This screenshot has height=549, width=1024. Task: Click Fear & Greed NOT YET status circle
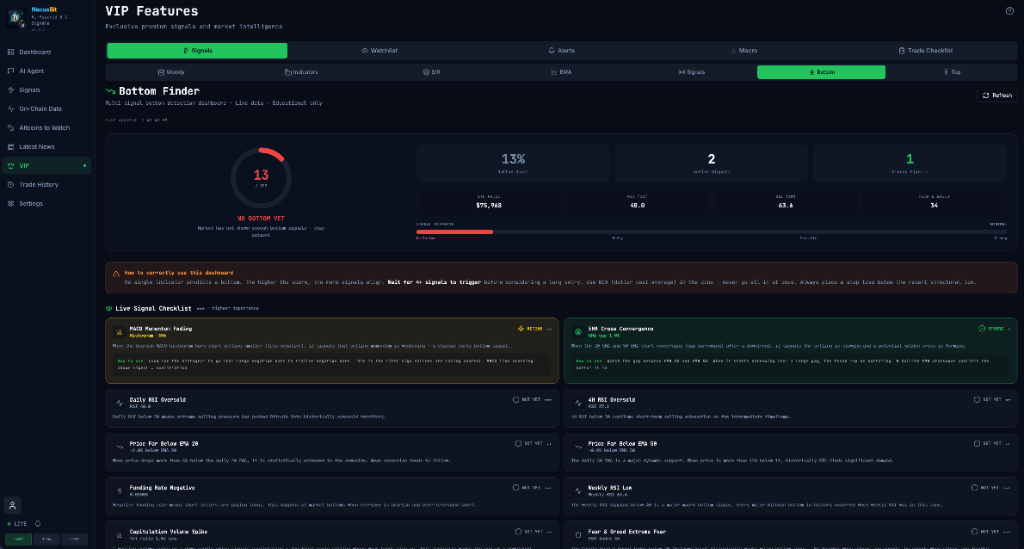point(974,531)
